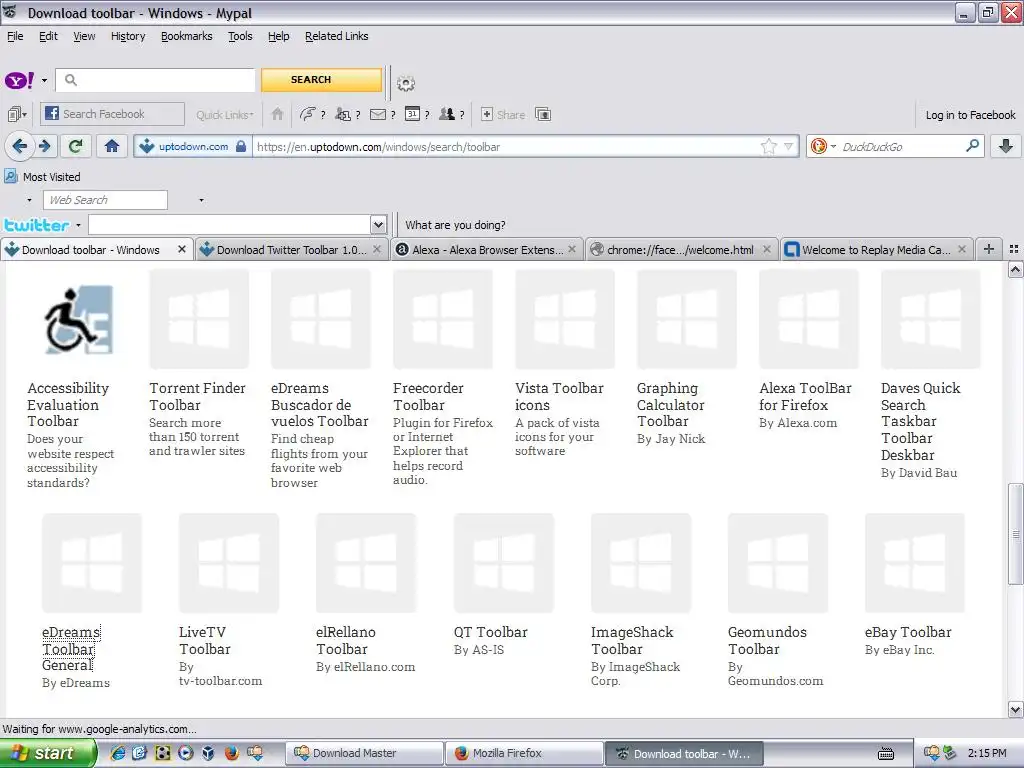Click the Windows start button

pyautogui.click(x=48, y=753)
